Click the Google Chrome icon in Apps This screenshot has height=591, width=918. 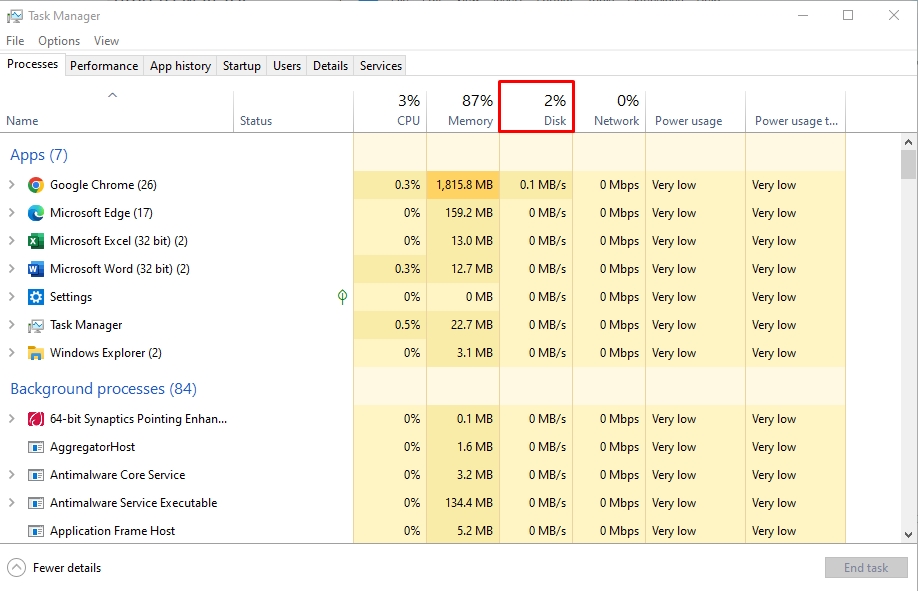click(x=36, y=185)
